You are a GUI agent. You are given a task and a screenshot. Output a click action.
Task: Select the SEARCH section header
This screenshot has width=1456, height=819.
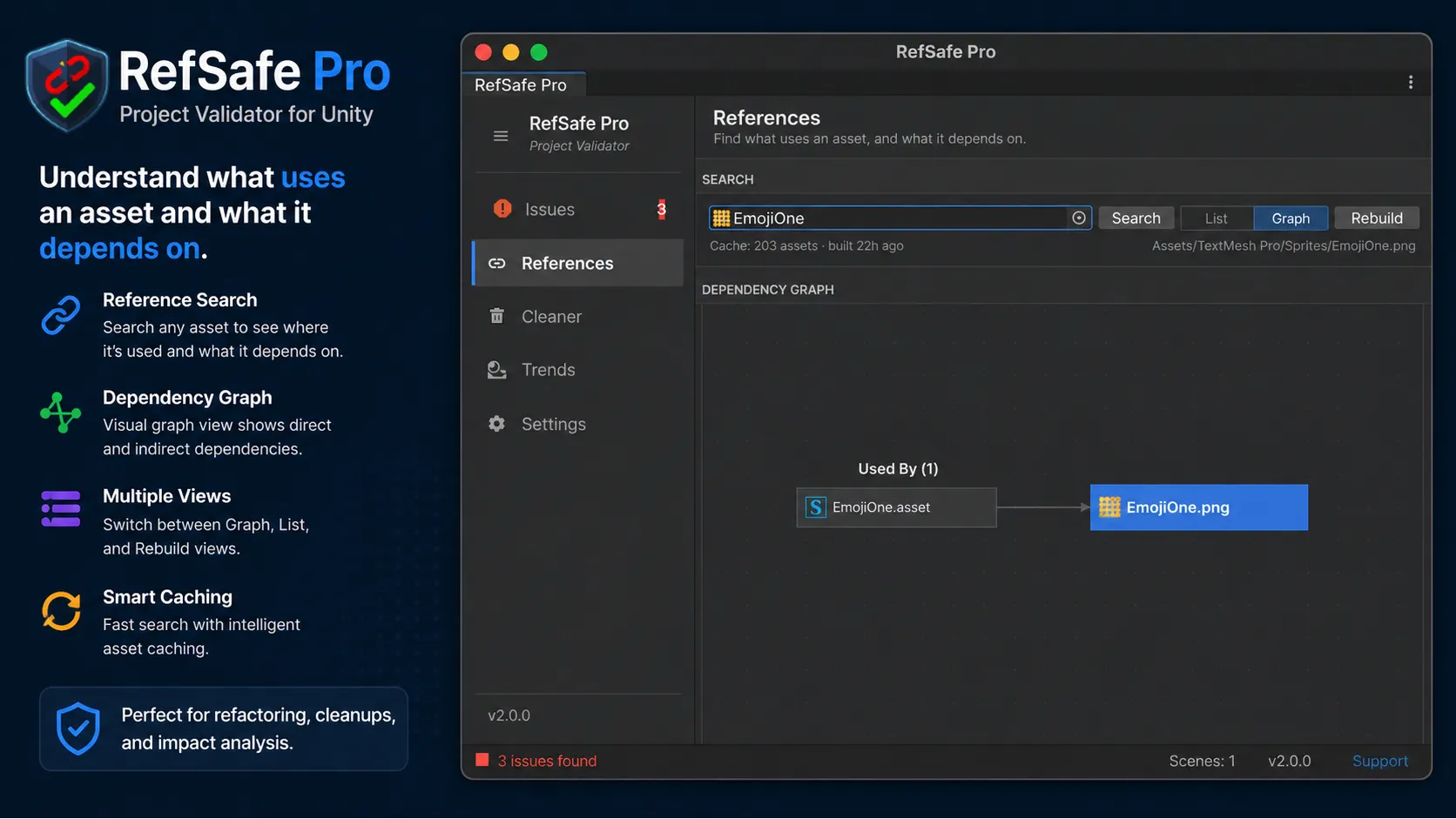[728, 179]
